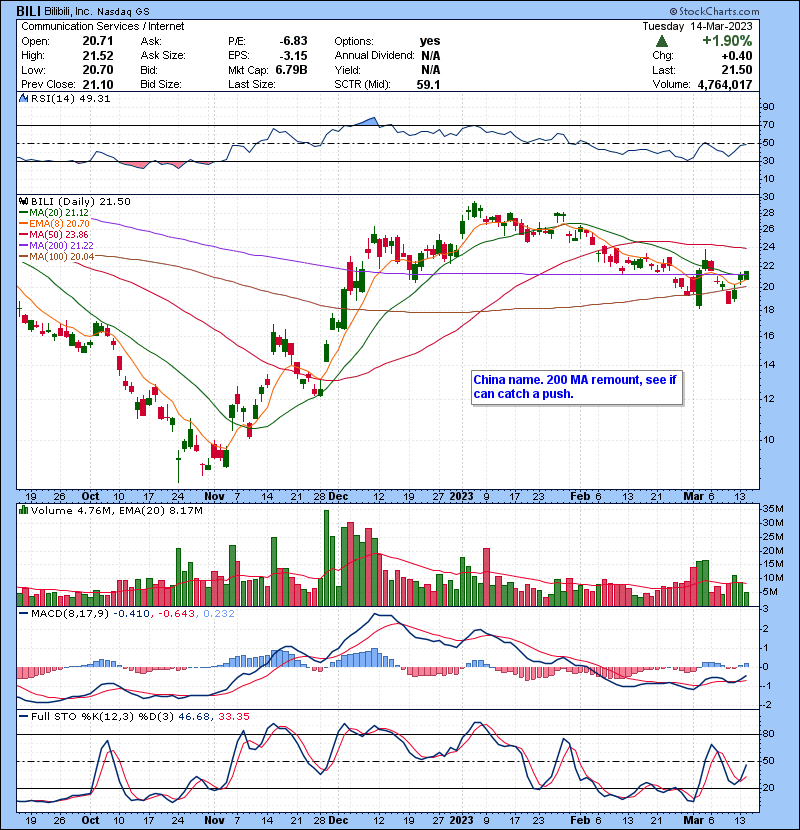Click the Annual Dividend N/A value
The height and width of the screenshot is (830, 800).
coord(431,56)
